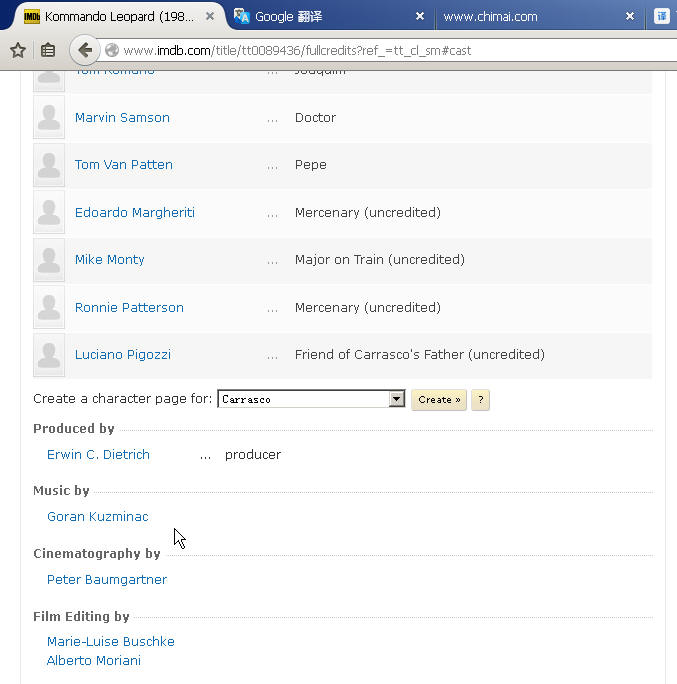
Task: Open composer Goran Kuzminac's link
Action: point(98,516)
